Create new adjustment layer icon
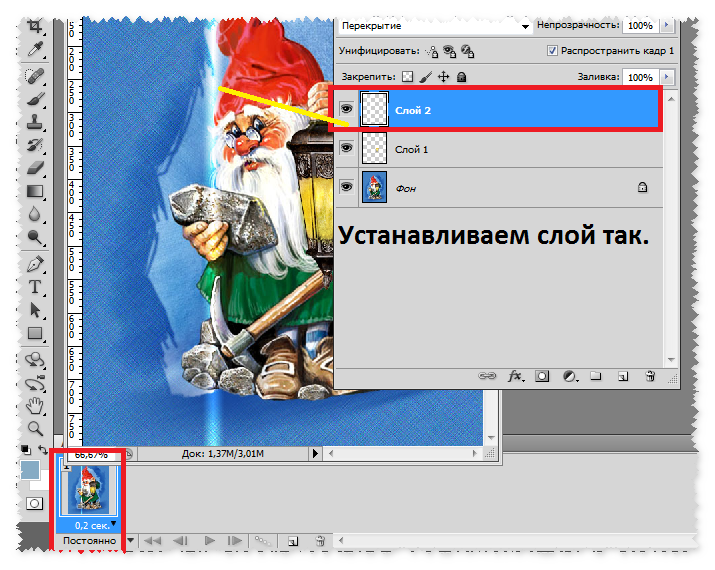This screenshot has width=715, height=570. (x=570, y=376)
